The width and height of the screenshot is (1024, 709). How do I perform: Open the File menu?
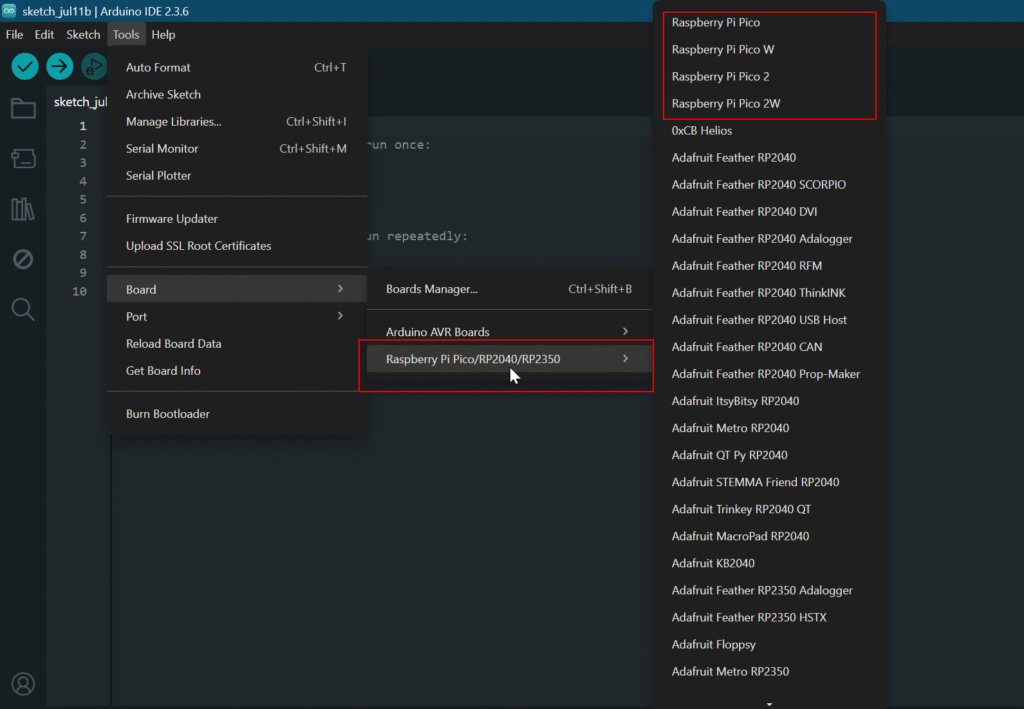pos(14,35)
